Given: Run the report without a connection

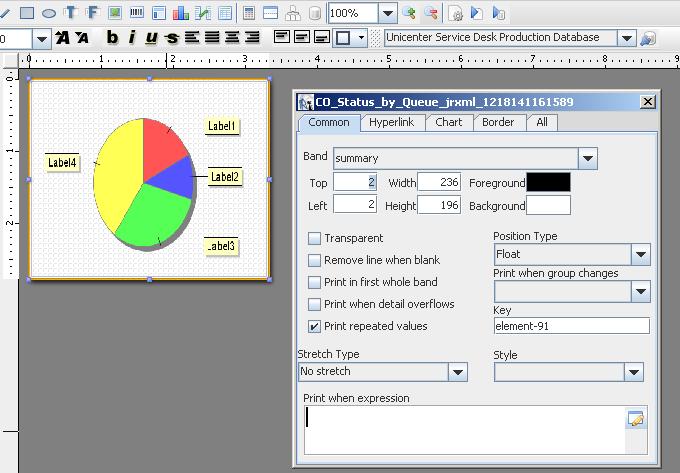Looking at the screenshot, I should pos(477,13).
